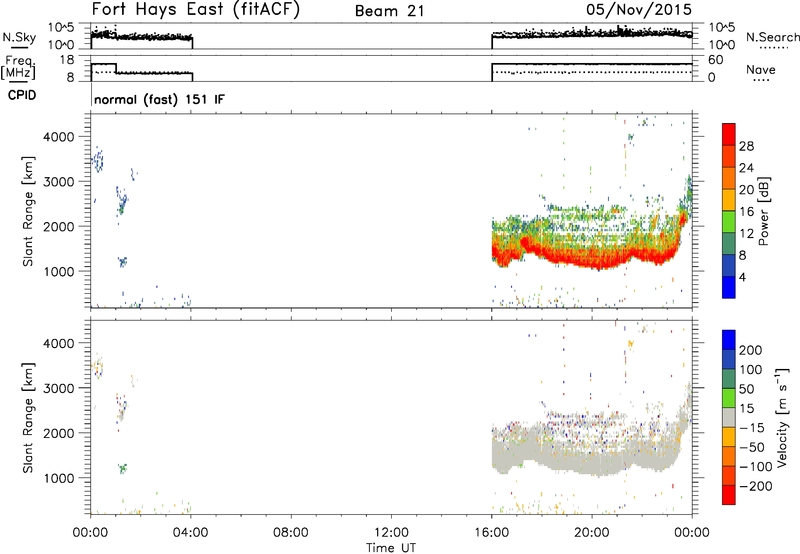Viewport: 800px width, 554px height.
Task: Click the 'Velocity [m s^-1]' colorbar label
Action: click(x=782, y=417)
